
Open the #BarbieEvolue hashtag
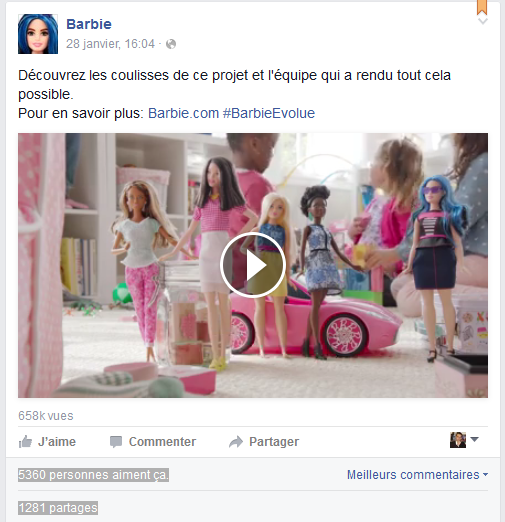269,113
